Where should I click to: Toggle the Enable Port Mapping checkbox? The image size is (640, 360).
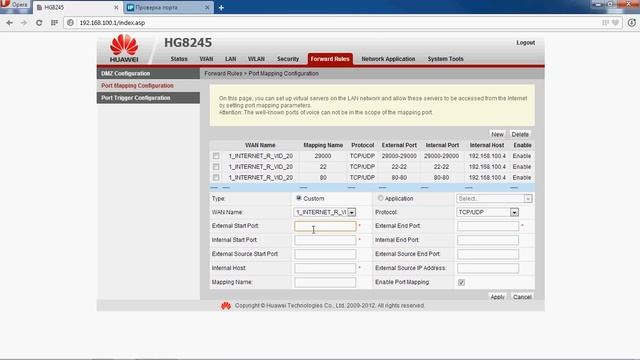coord(461,282)
